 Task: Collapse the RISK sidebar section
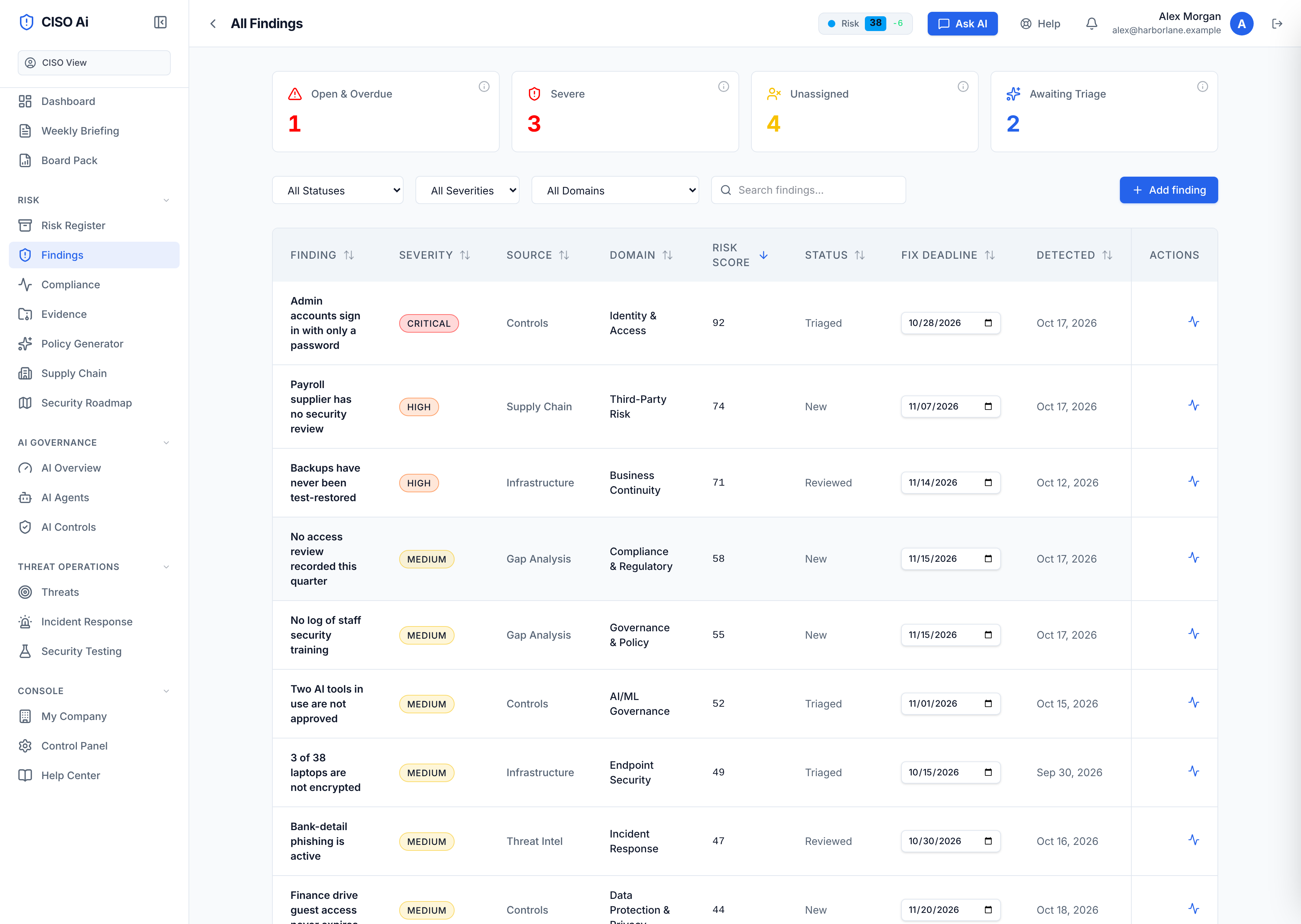(x=166, y=200)
